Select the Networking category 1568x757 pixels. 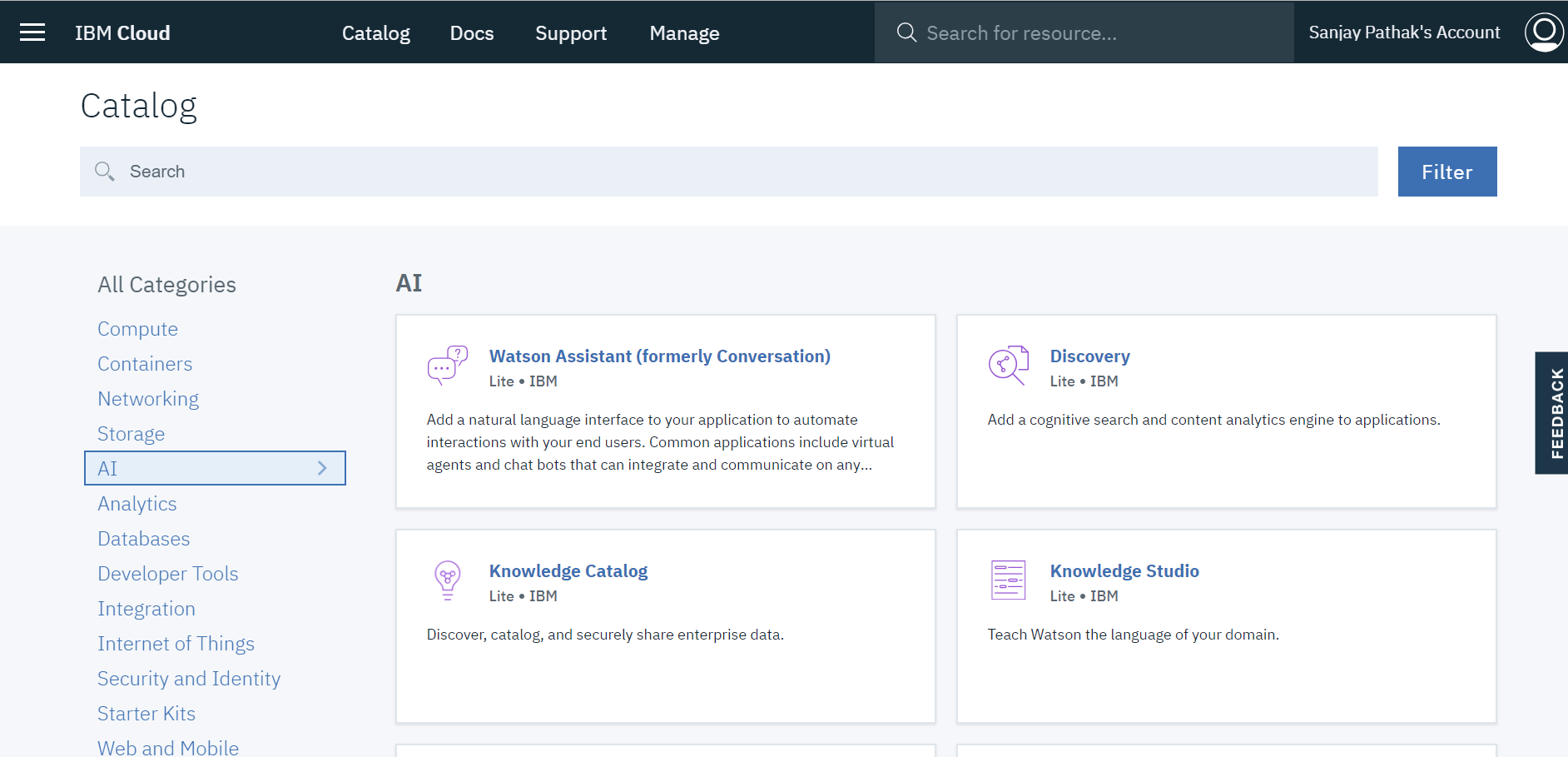coord(148,399)
